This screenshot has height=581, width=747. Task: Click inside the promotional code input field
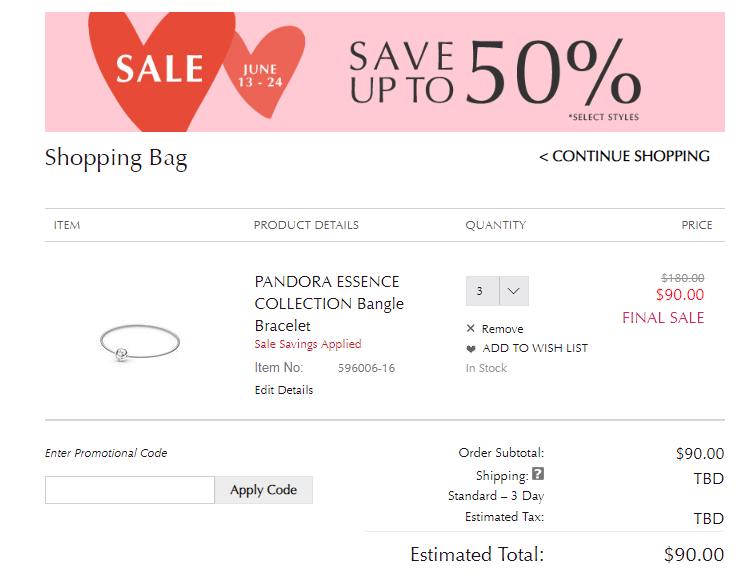click(130, 490)
